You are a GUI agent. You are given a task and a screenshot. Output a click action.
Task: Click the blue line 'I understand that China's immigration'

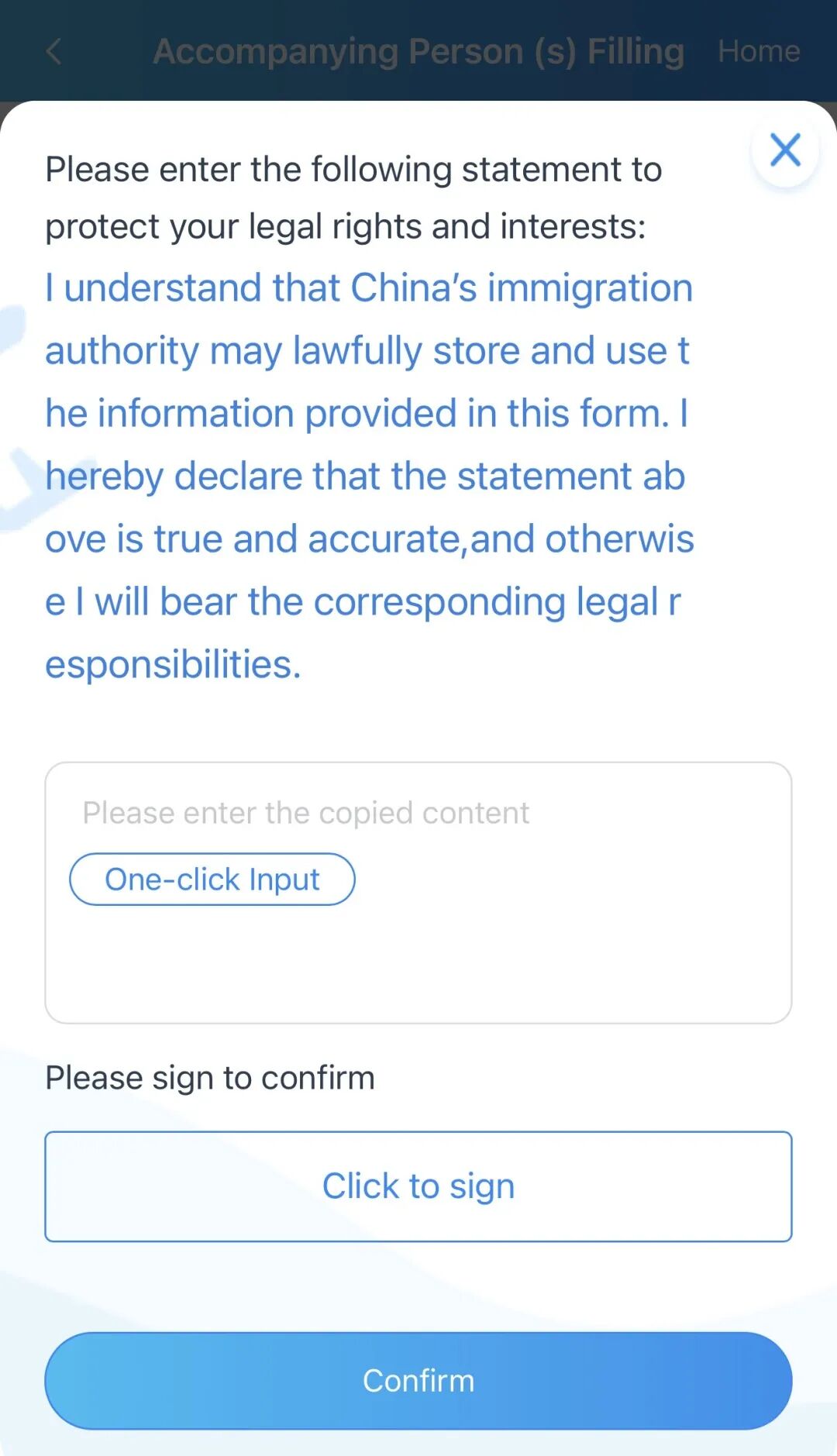[x=369, y=288]
